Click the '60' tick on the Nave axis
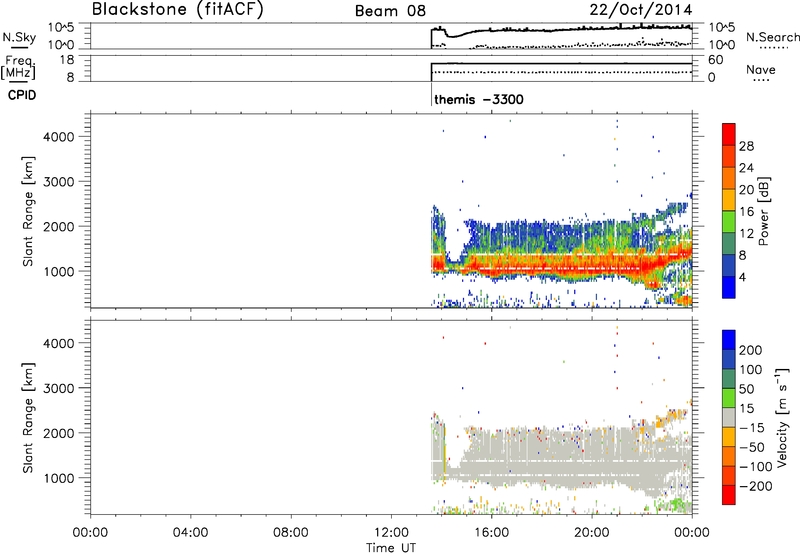Image resolution: width=800 pixels, height=554 pixels. [x=715, y=60]
